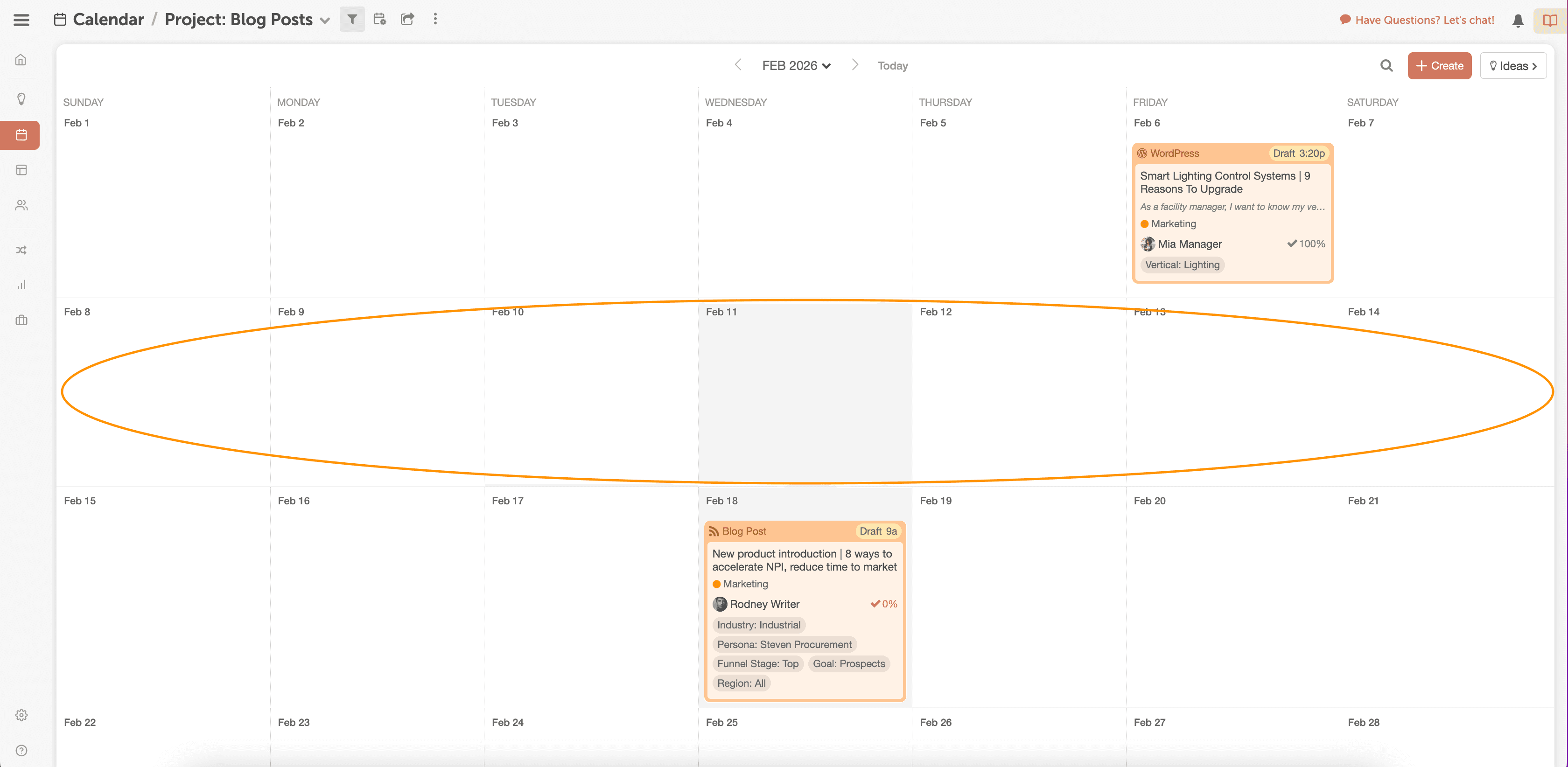Click the share calendar icon

point(407,20)
